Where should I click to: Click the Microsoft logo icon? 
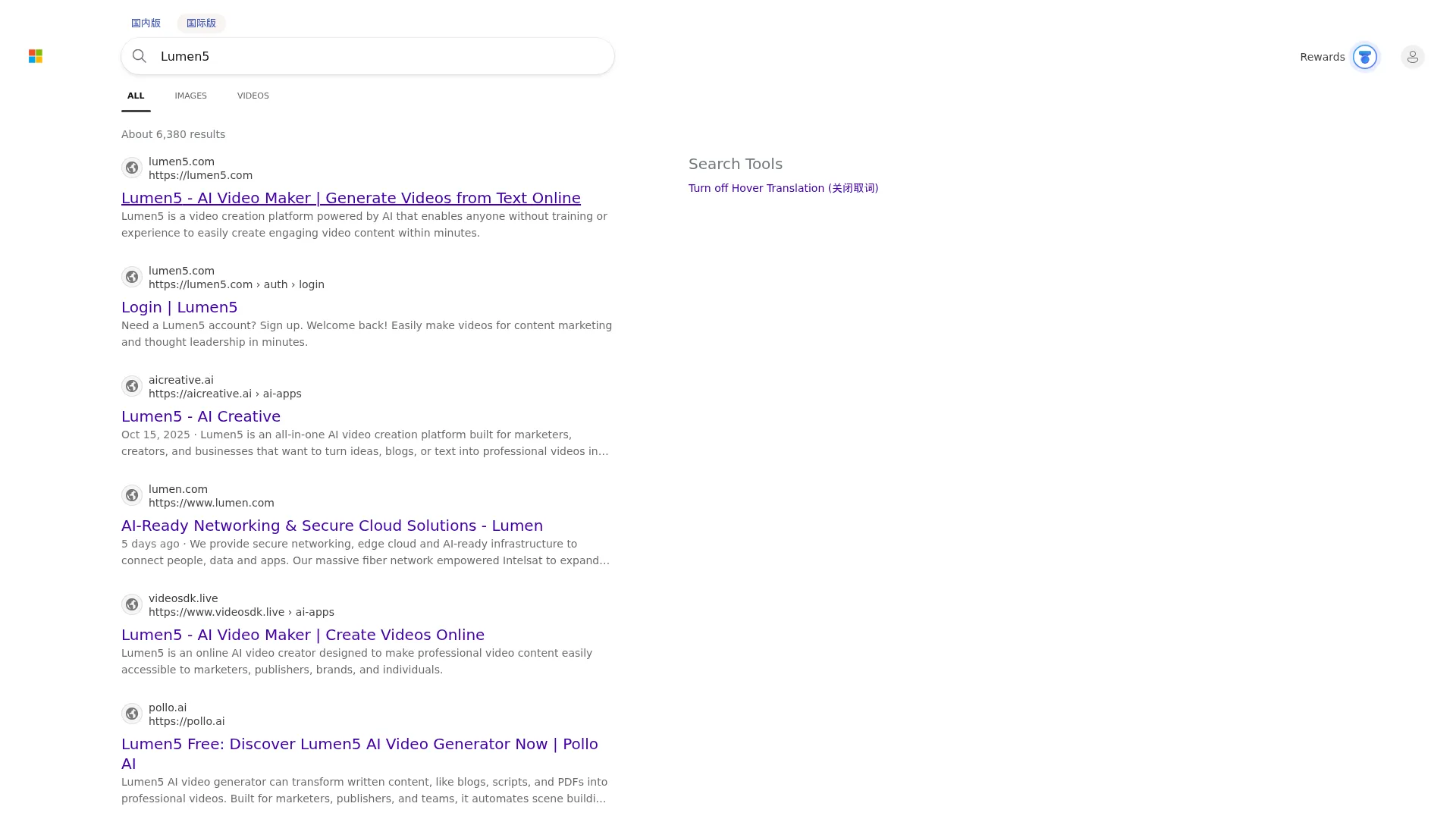(x=36, y=56)
